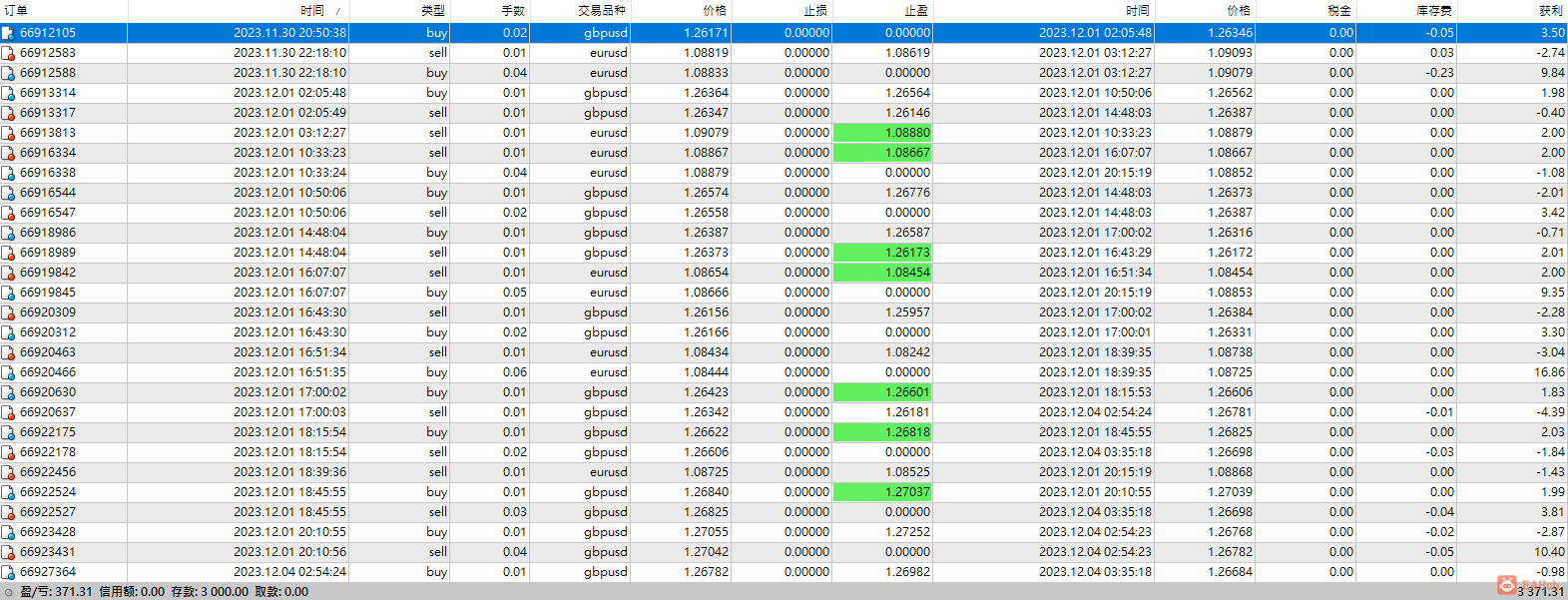Click the icon next to order 66913314
Screen dimensions: 1568x600
click(8, 93)
